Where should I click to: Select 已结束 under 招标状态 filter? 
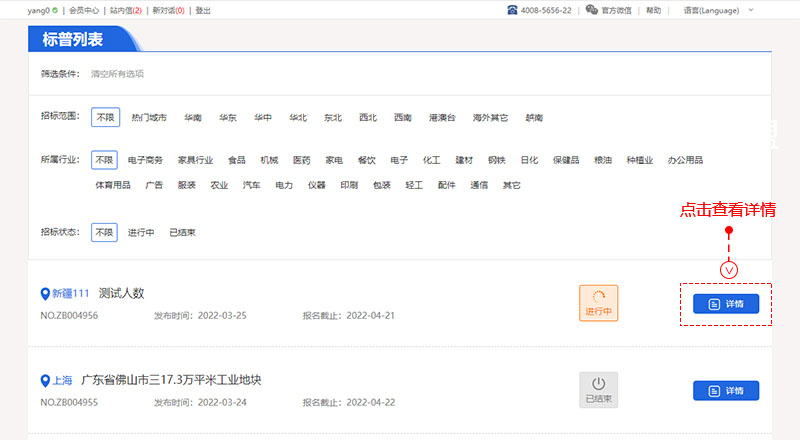[182, 232]
